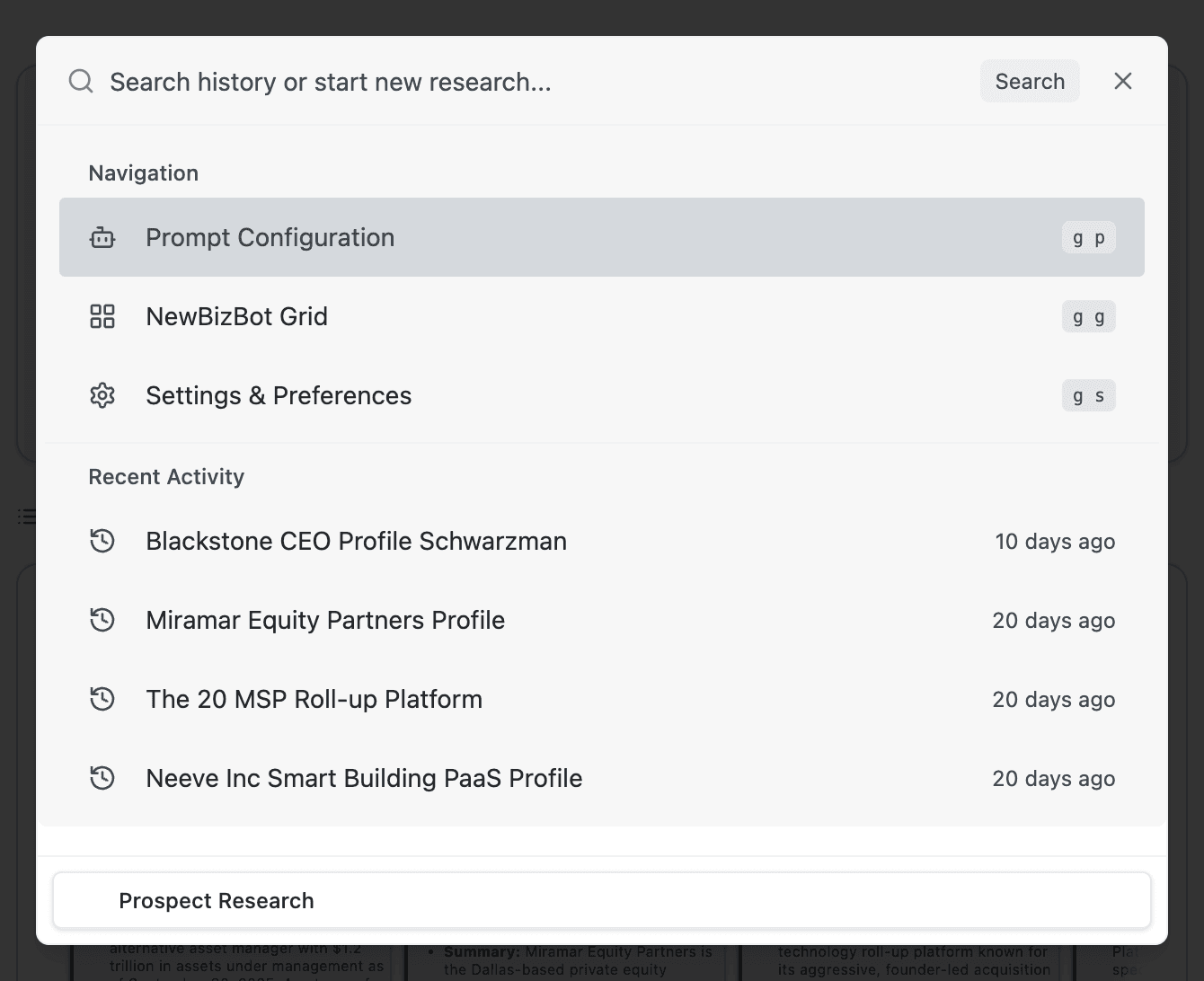Click the clock icon beside Neeve Inc profile
Image resolution: width=1204 pixels, height=981 pixels.
[x=102, y=778]
